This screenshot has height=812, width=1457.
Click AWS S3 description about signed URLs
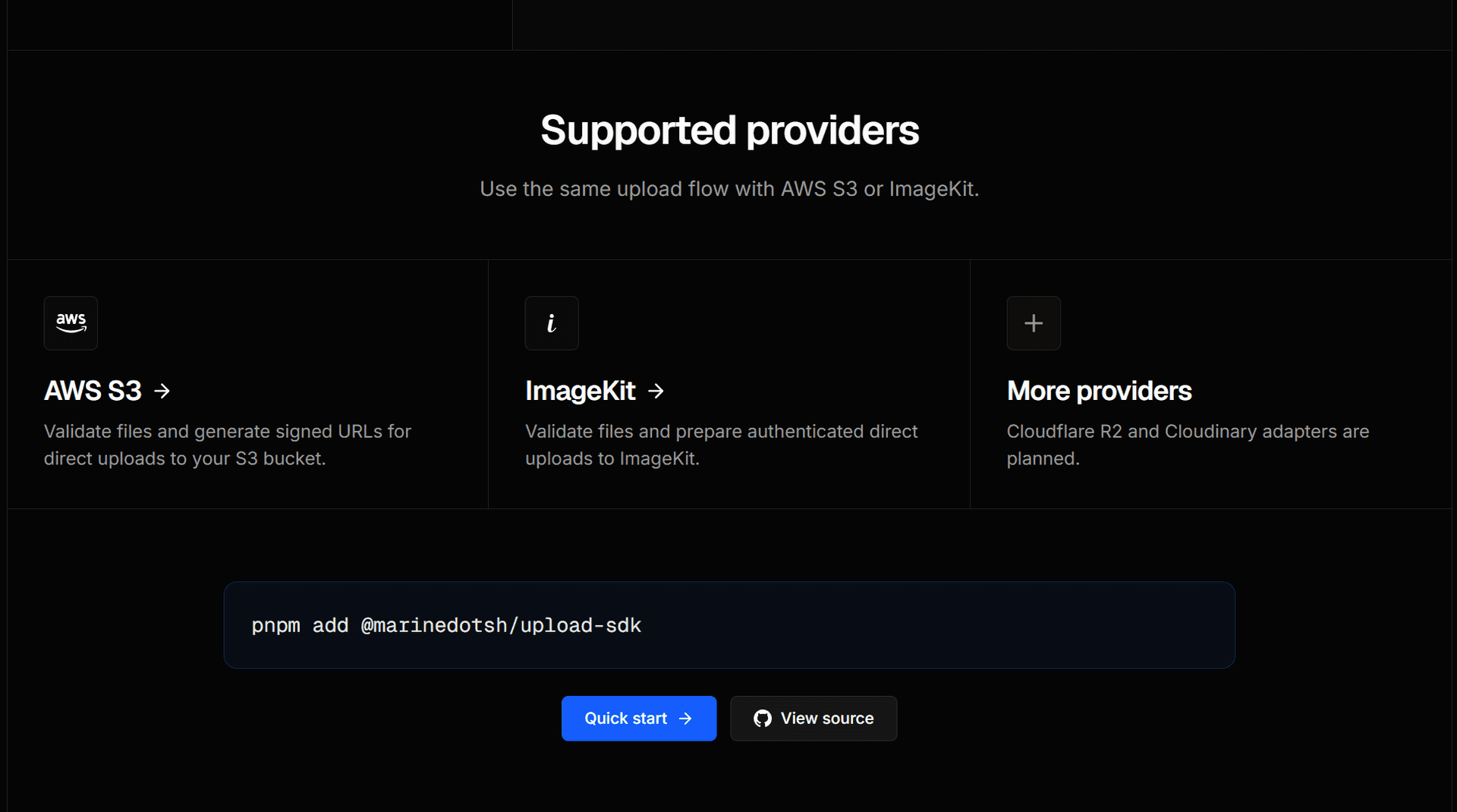tap(228, 445)
